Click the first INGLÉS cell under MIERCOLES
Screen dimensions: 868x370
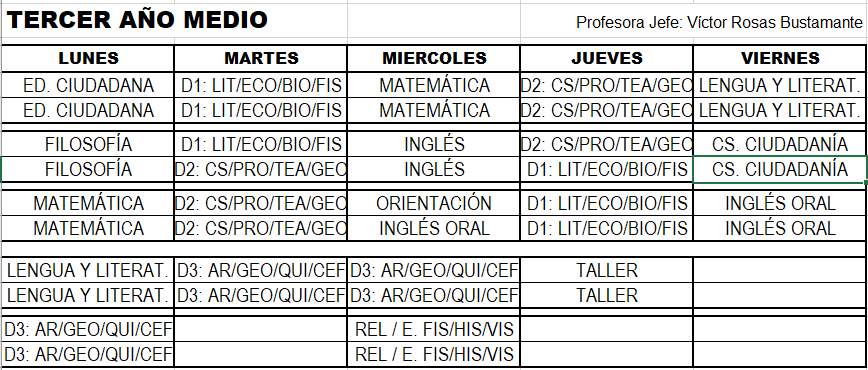pyautogui.click(x=433, y=144)
